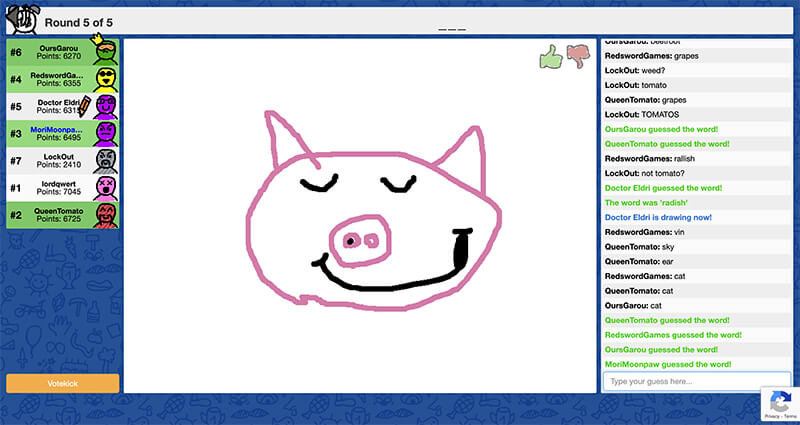Click rank #7 in the player list
This screenshot has width=800, height=425.
(16, 161)
